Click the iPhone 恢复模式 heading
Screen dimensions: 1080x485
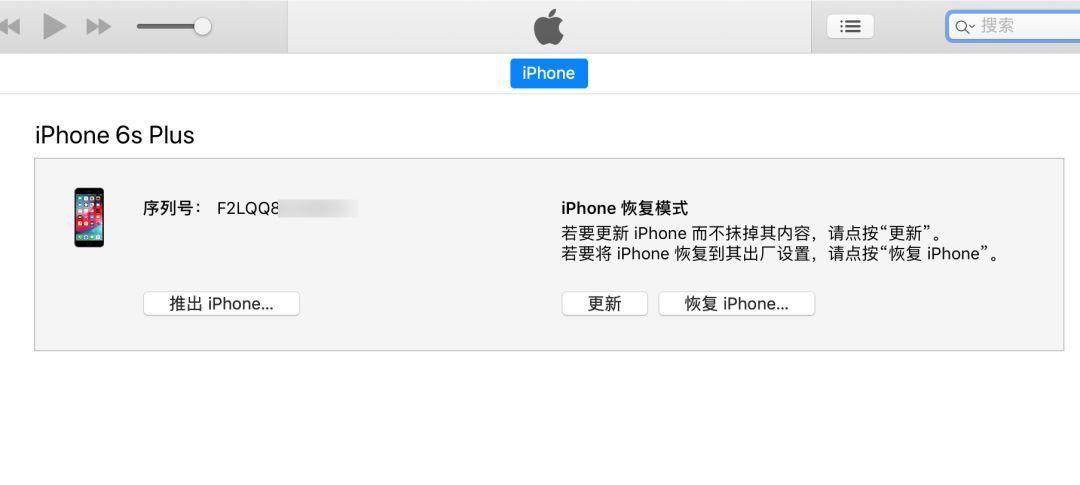pyautogui.click(x=625, y=208)
